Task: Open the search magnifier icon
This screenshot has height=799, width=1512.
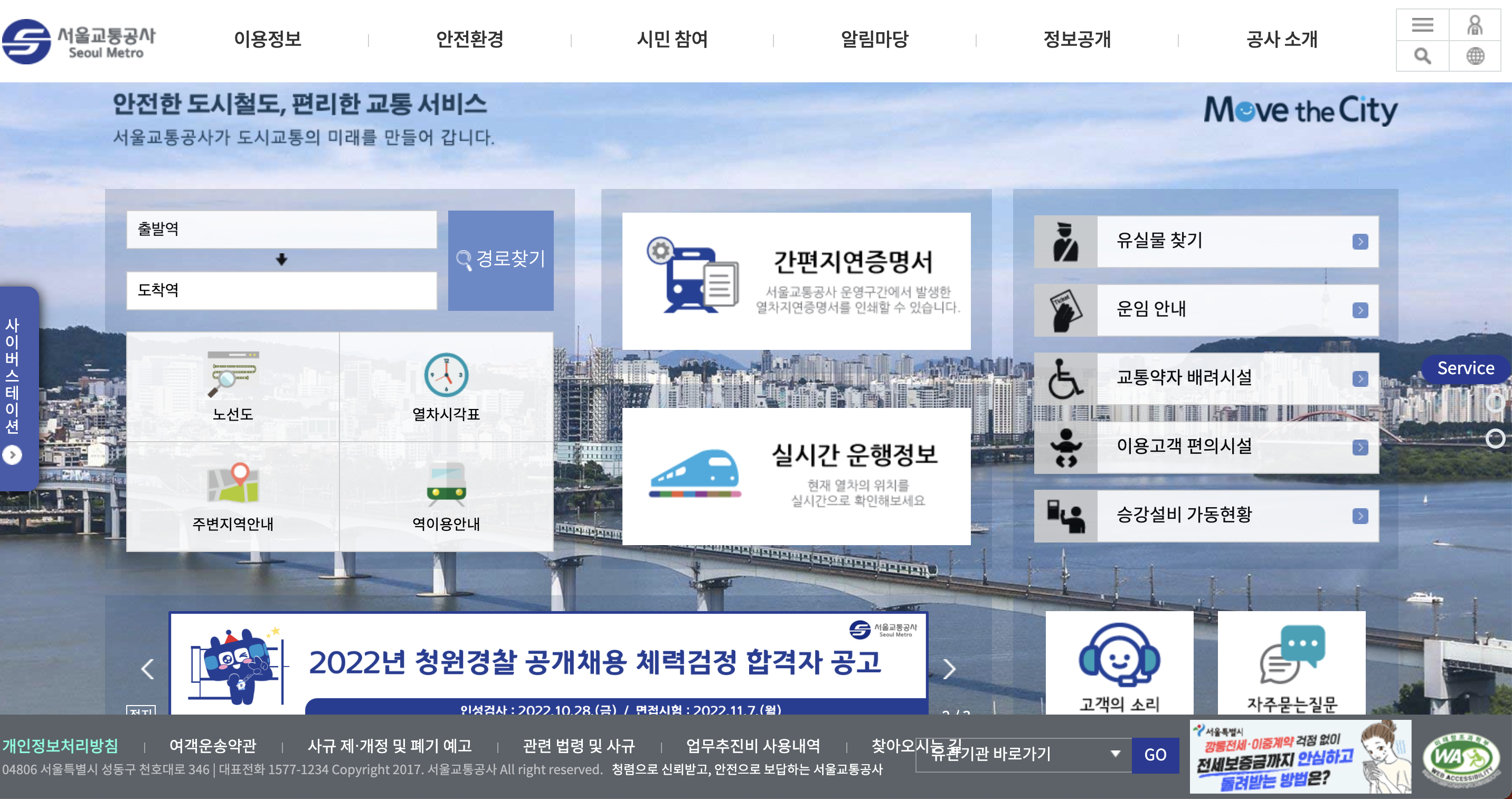Action: [1423, 56]
